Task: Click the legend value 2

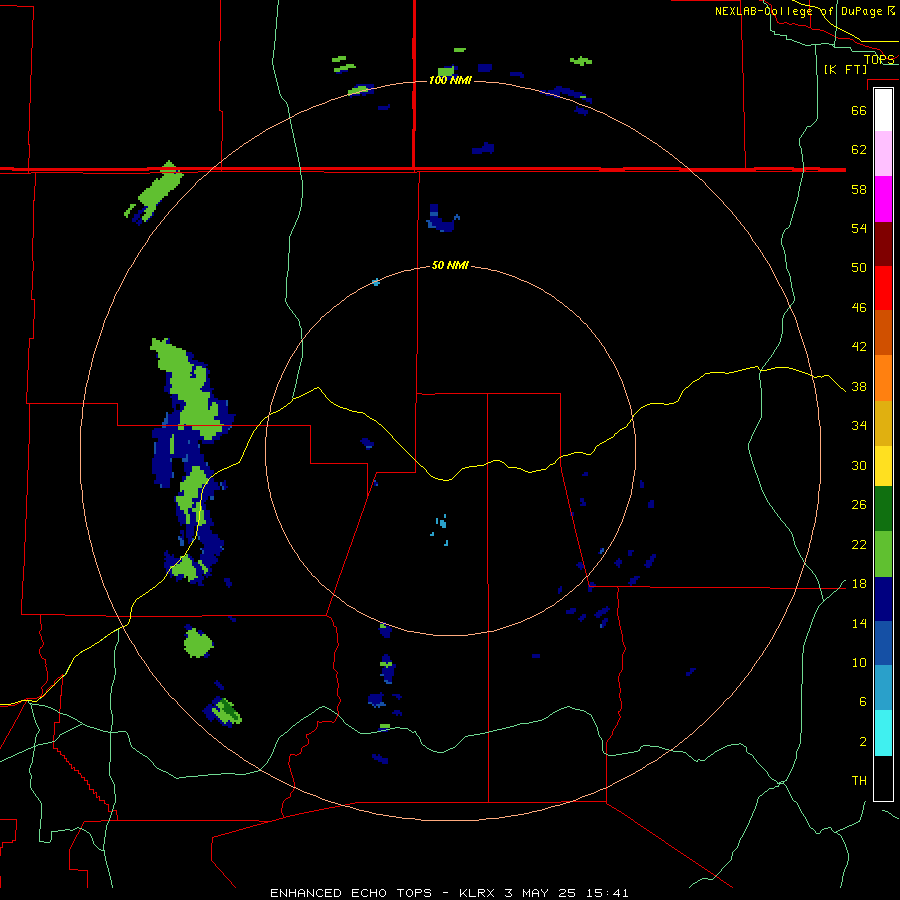Action: pyautogui.click(x=862, y=742)
